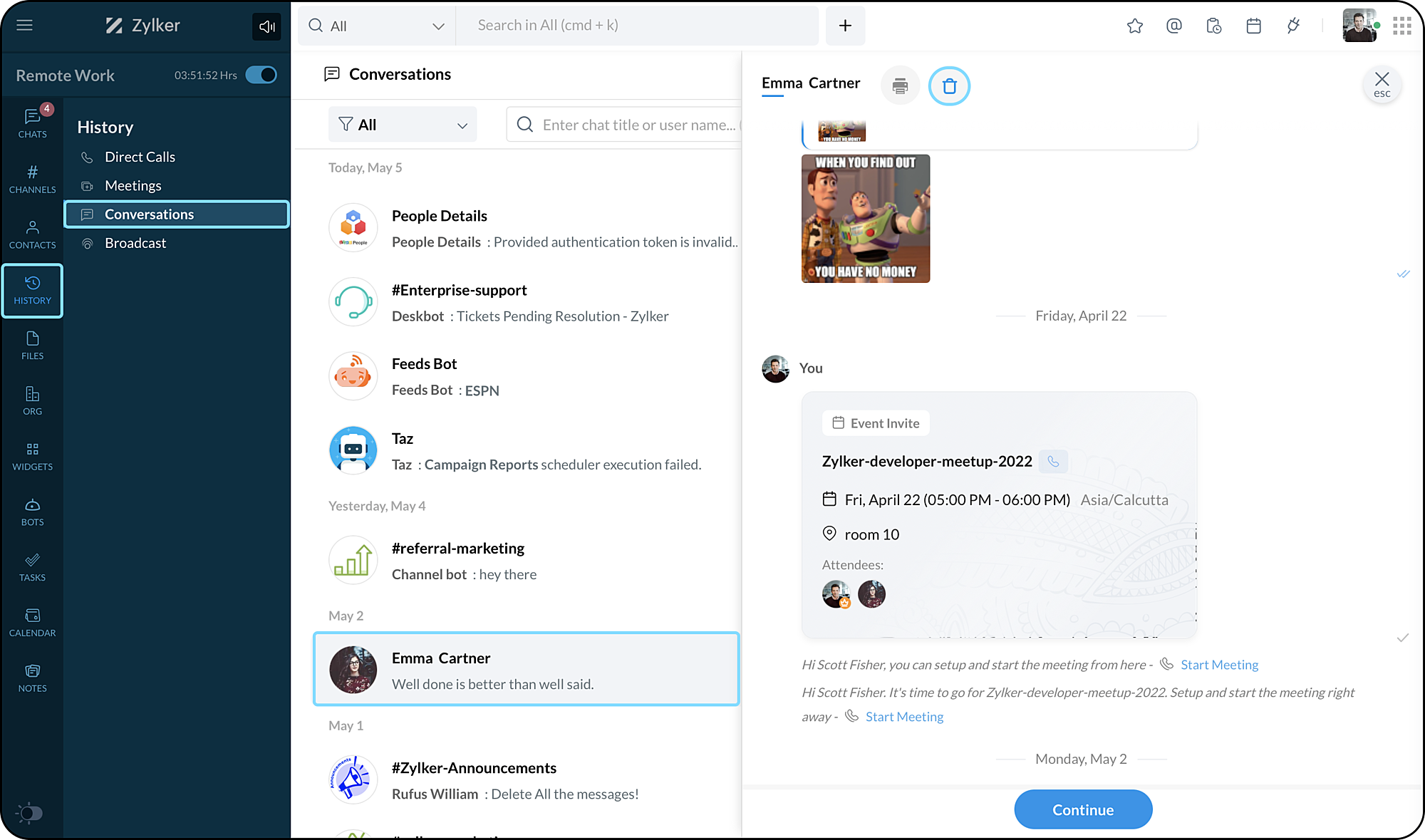Click the chat title search field

pos(638,125)
